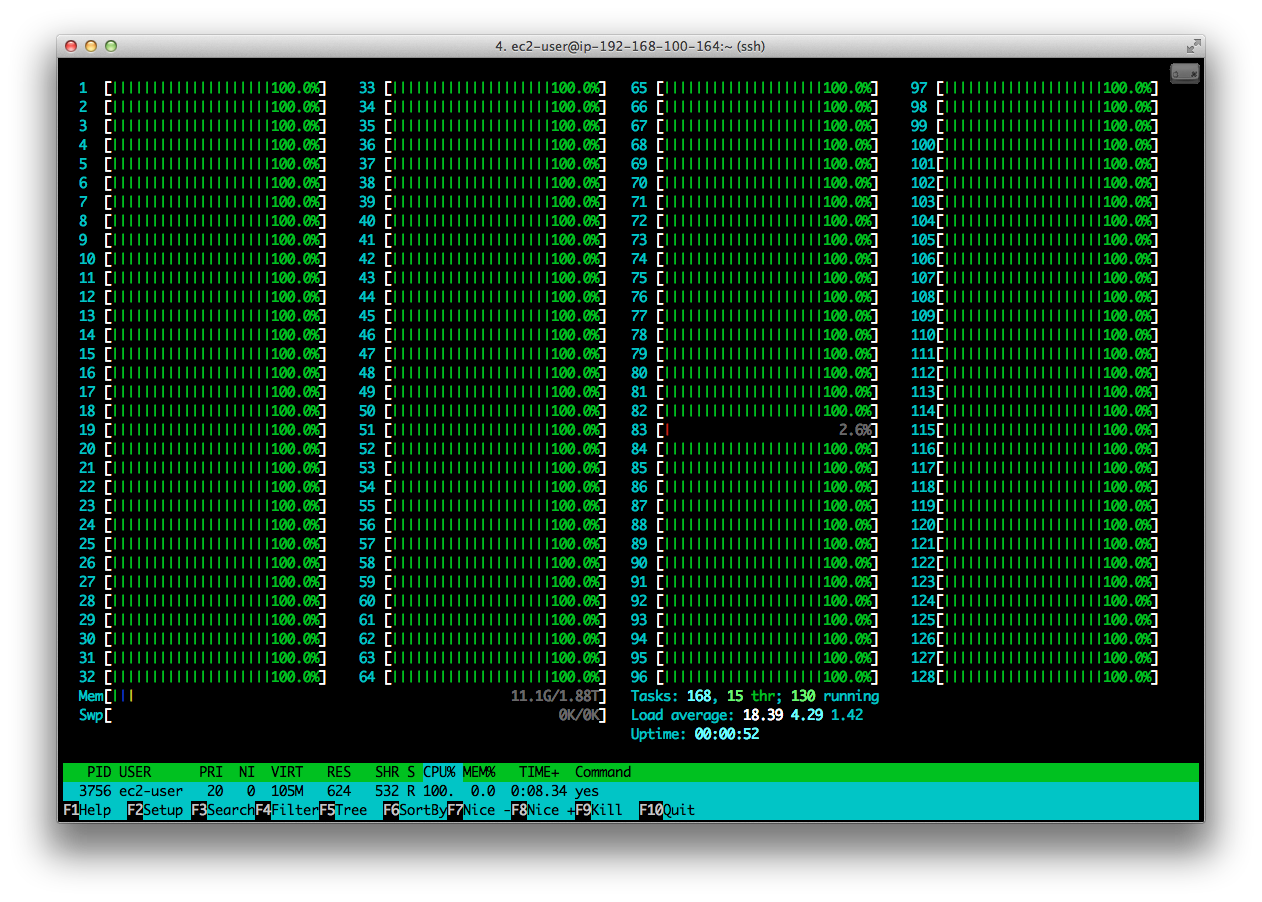Image resolution: width=1262 pixels, height=902 pixels.
Task: Click Uptime value 00:00:52
Action: (x=727, y=734)
